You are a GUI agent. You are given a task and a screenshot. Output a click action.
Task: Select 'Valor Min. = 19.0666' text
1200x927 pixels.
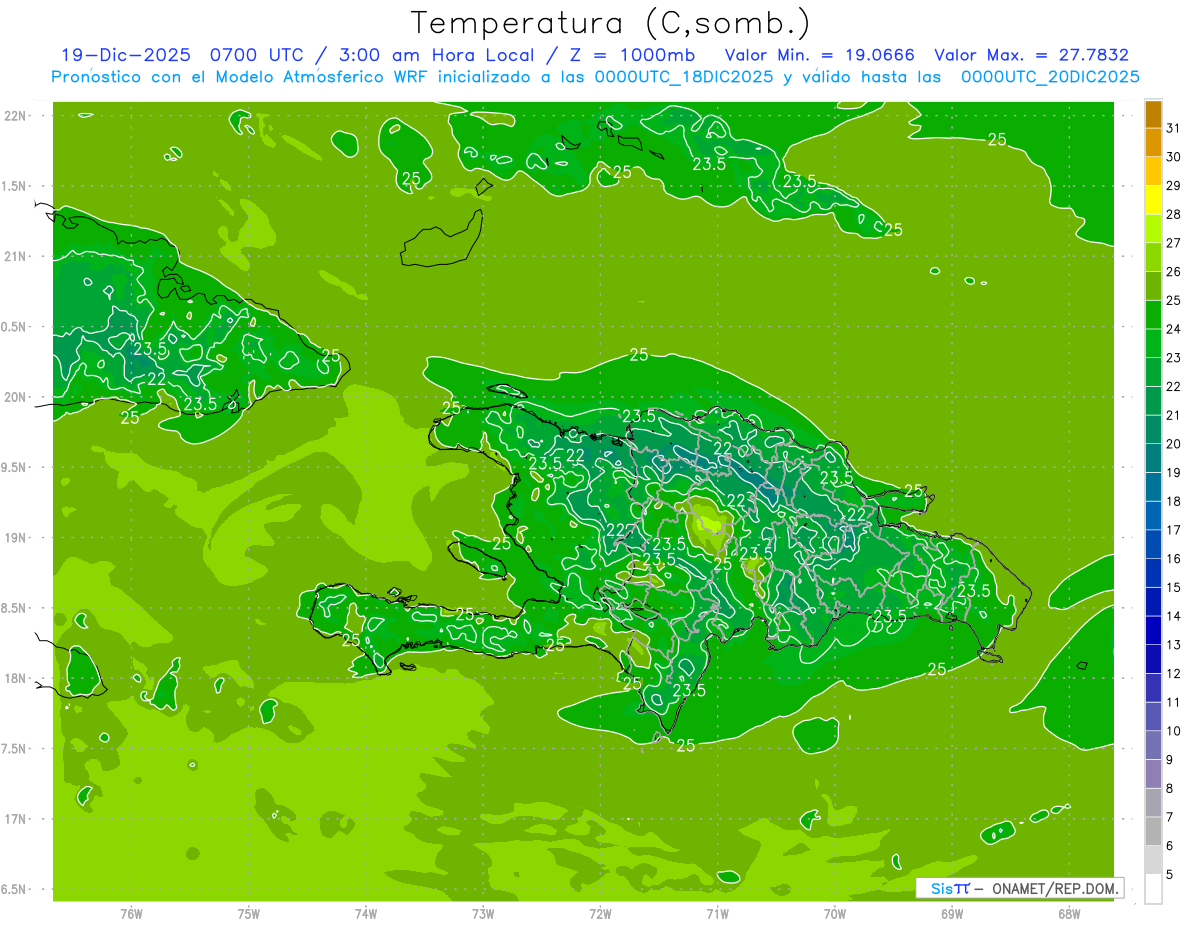(820, 55)
